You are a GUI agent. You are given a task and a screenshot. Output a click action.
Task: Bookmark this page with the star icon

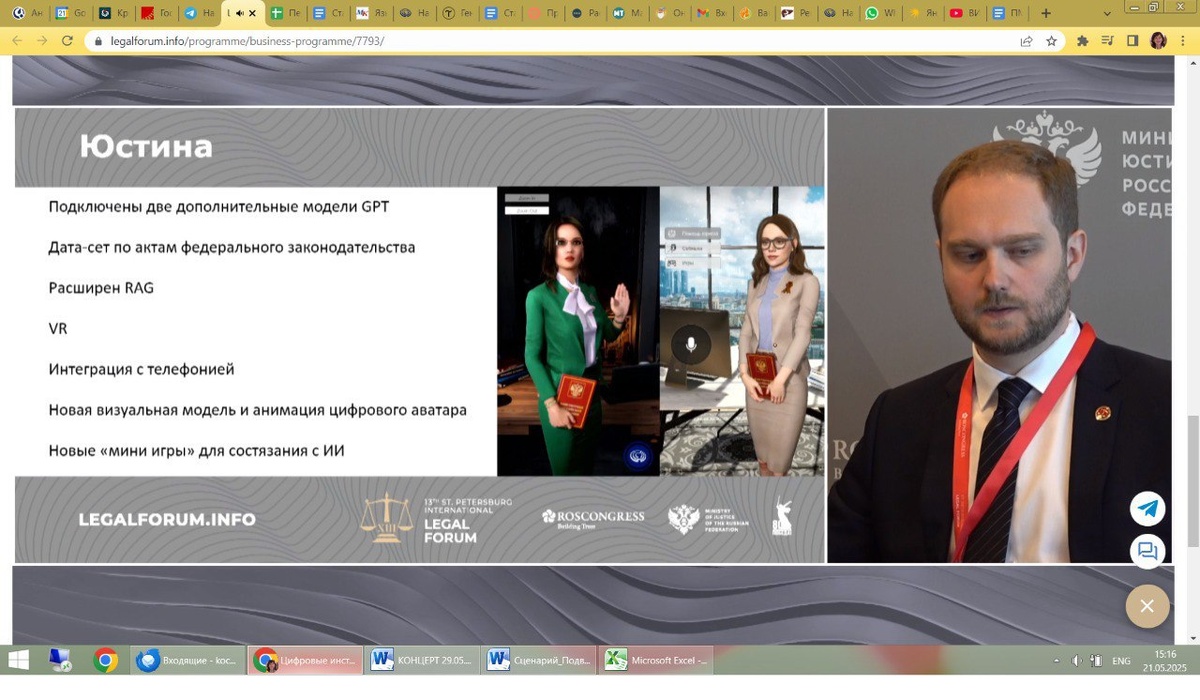tap(1051, 41)
